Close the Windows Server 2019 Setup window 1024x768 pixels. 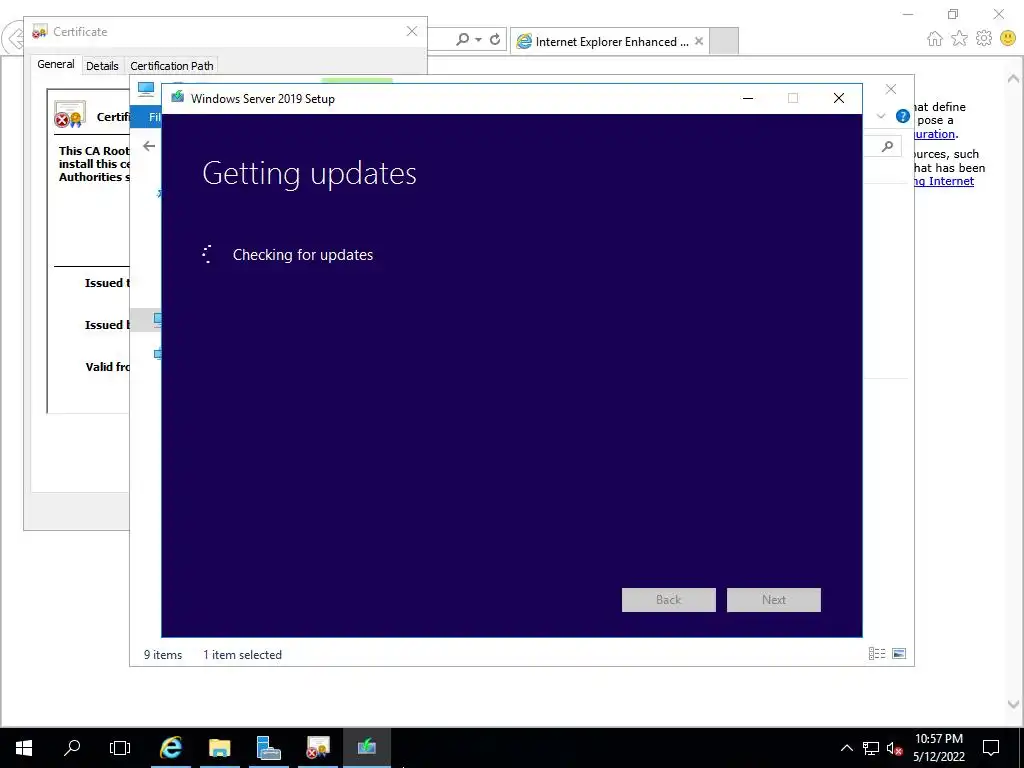pos(839,99)
